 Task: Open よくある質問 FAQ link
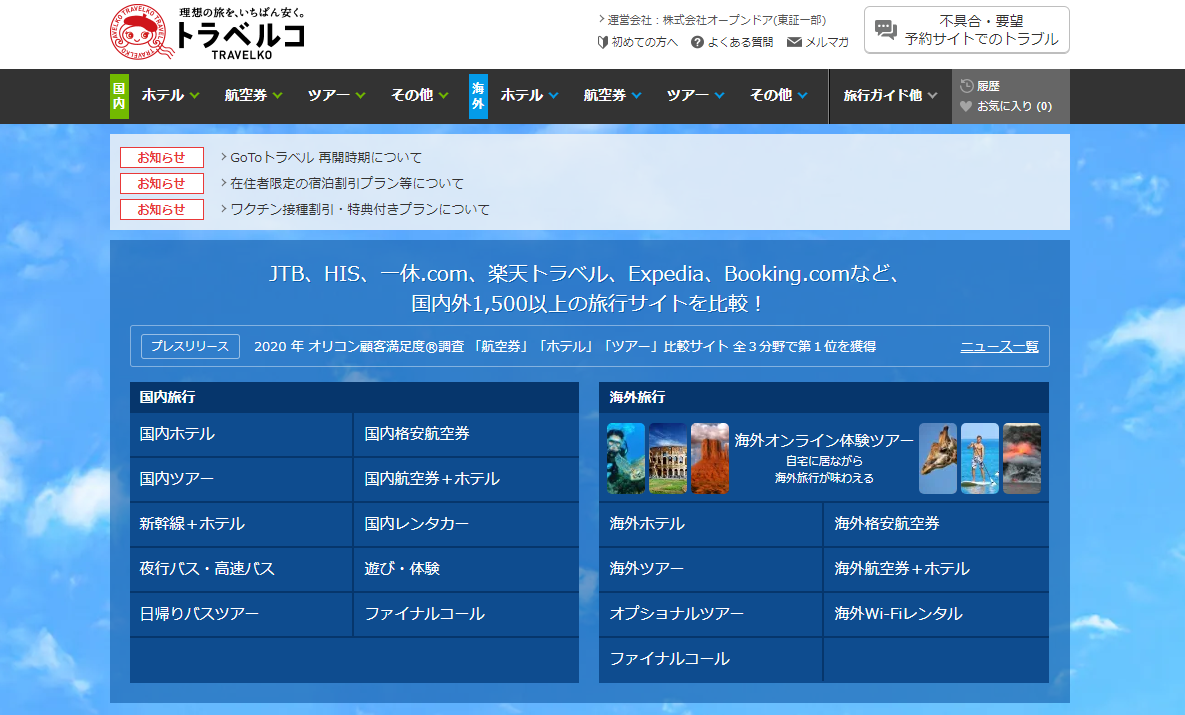(740, 42)
